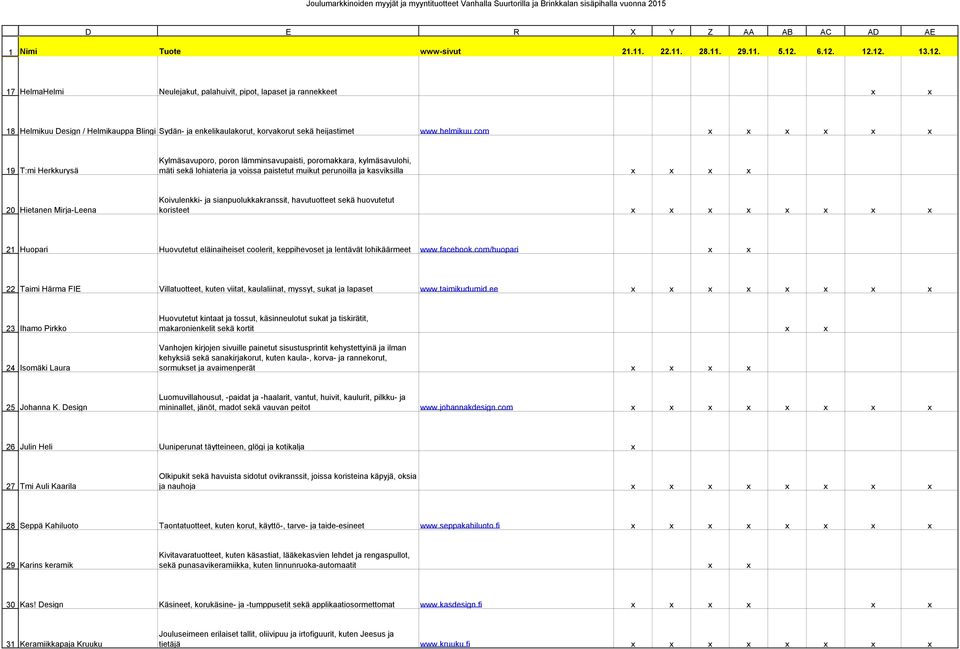Click the 'Neulejakut, palahuivit, pipot' product cell
Image resolution: width=960 pixels, height=649 pixels.
point(288,77)
